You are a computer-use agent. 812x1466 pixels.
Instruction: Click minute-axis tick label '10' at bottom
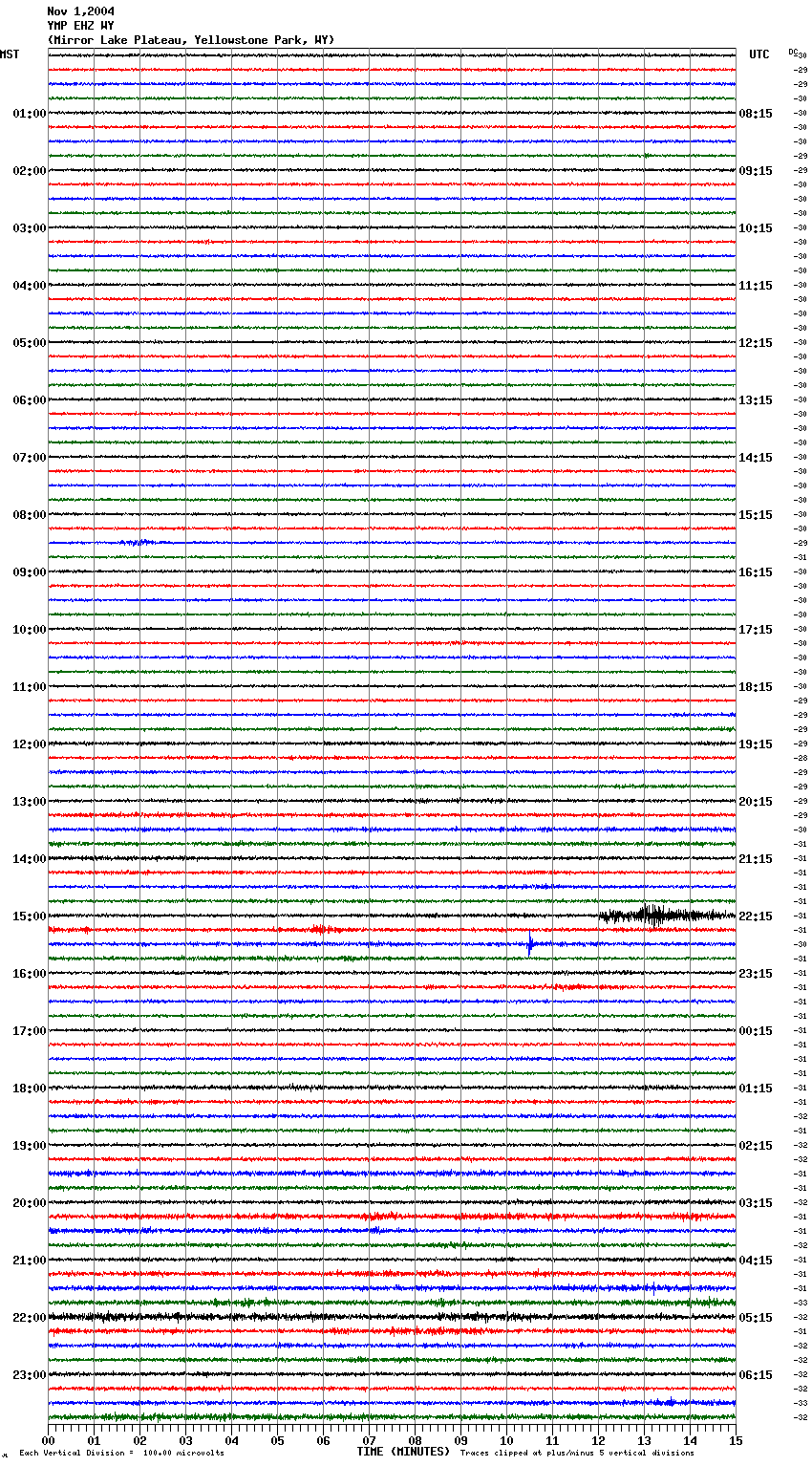[x=506, y=1440]
